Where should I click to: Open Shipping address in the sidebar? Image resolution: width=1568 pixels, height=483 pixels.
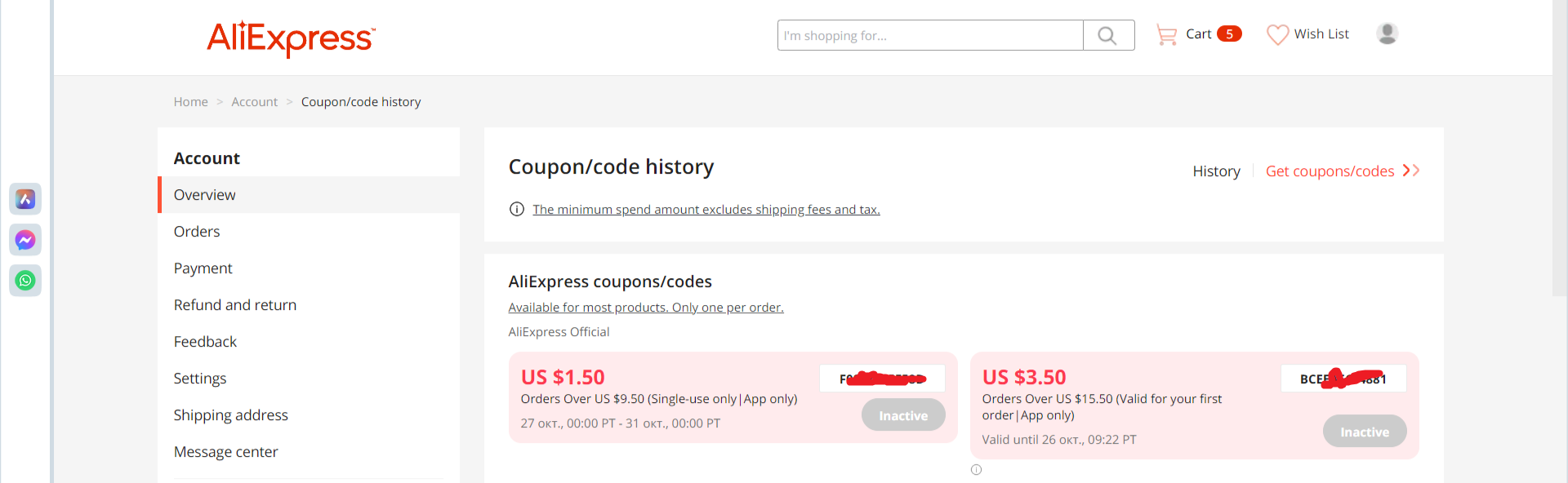click(231, 415)
